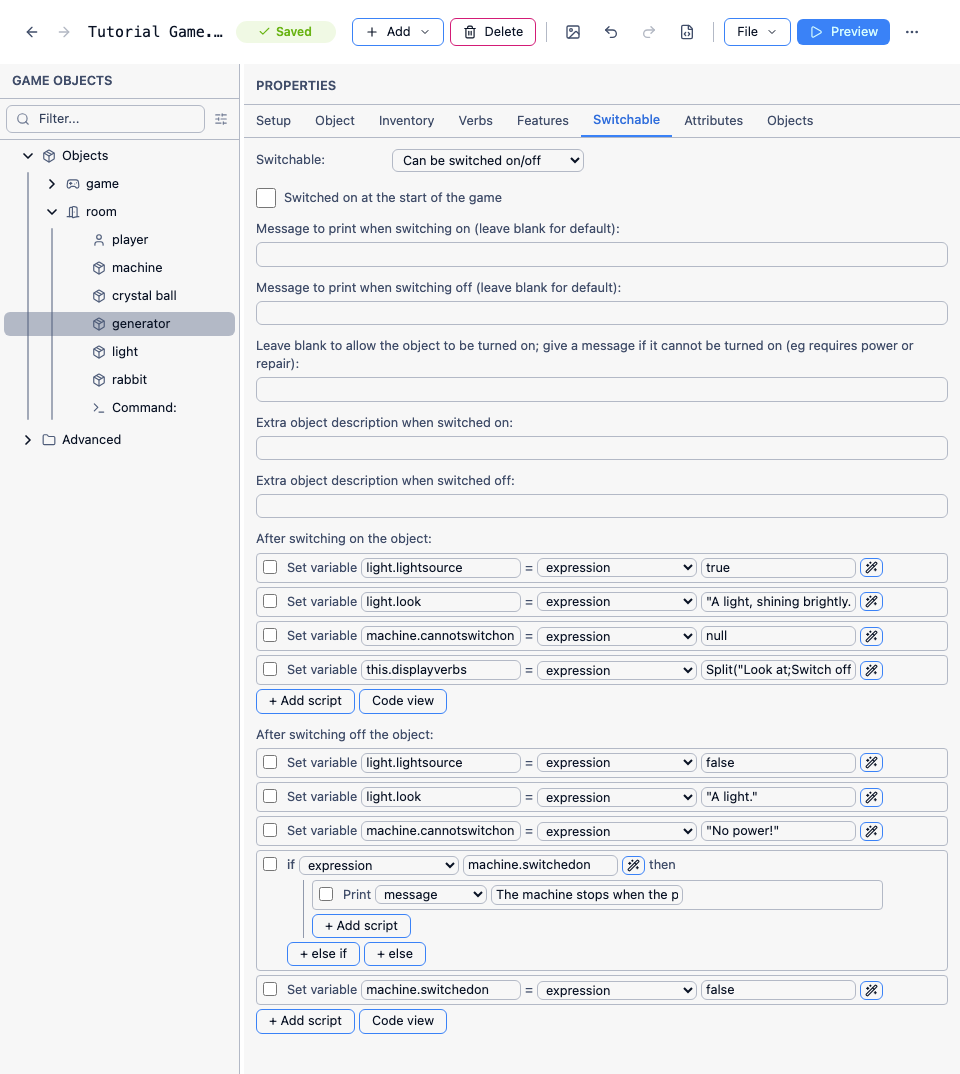Tick checkbox for light.lightsource = true script
960x1074 pixels.
[270, 567]
